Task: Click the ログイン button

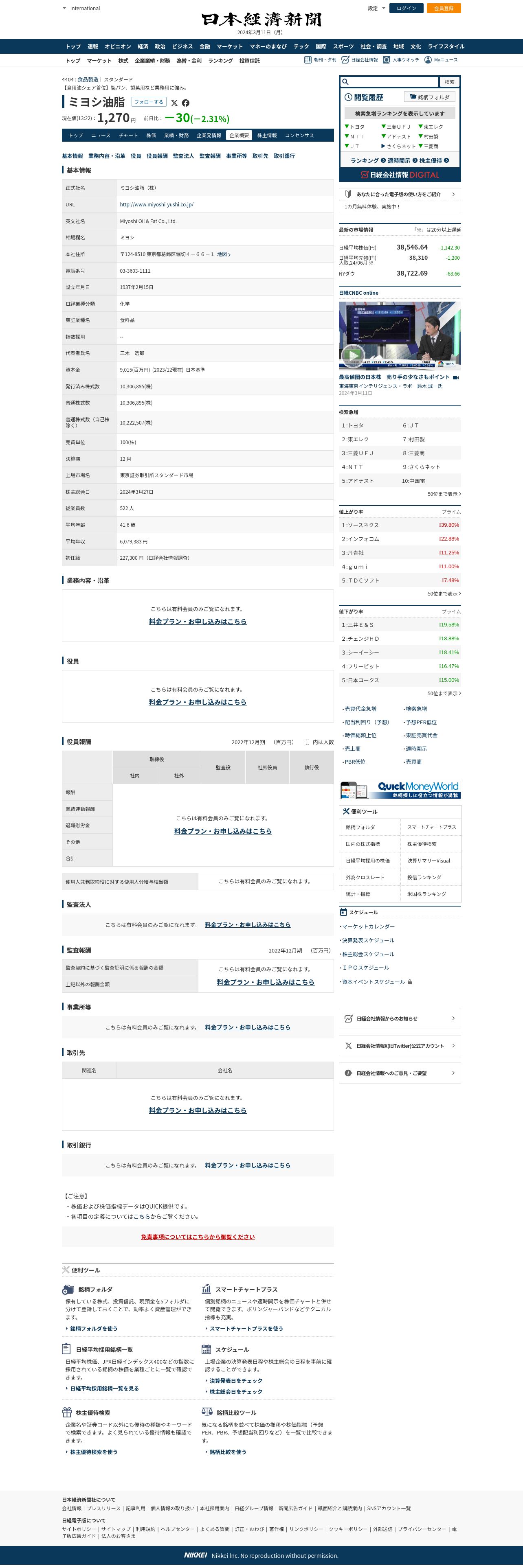Action: coord(406,9)
